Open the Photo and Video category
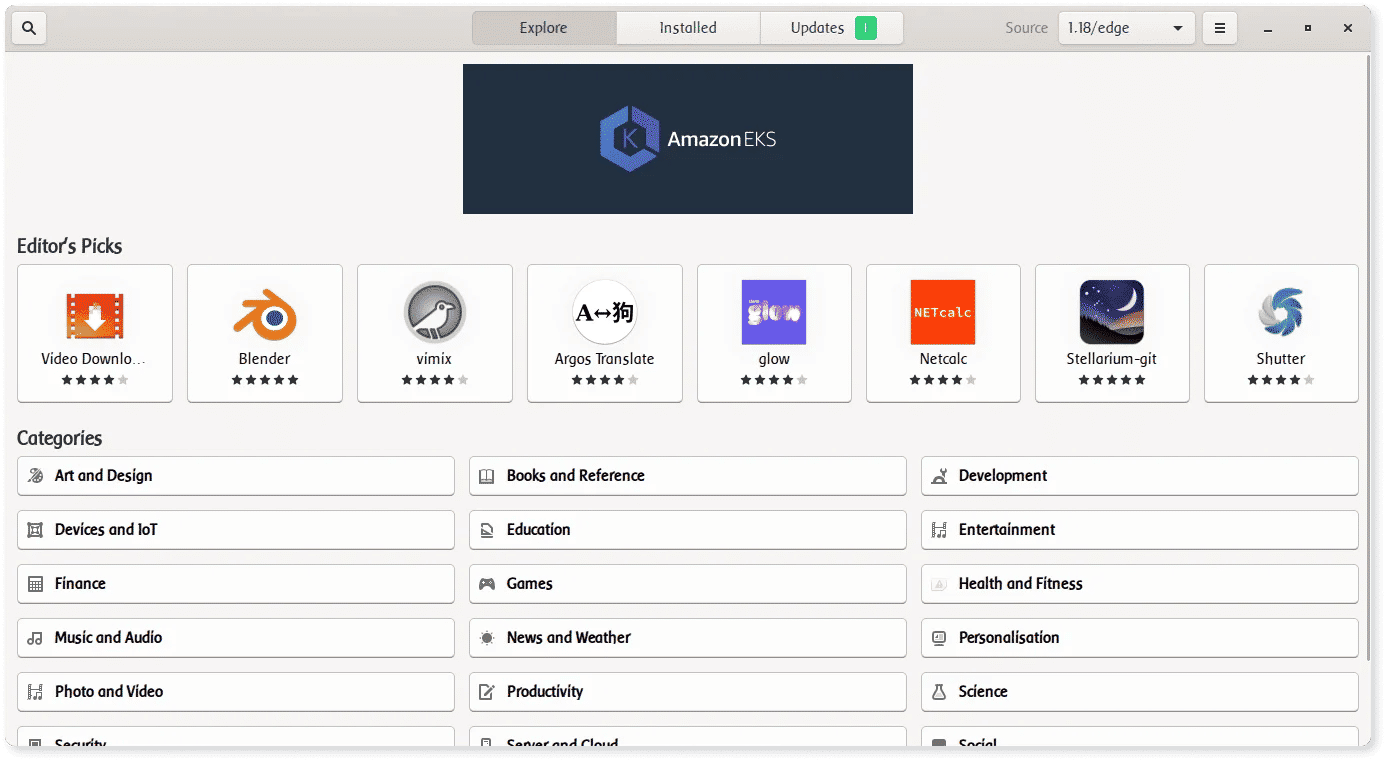The width and height of the screenshot is (1386, 761). point(236,692)
